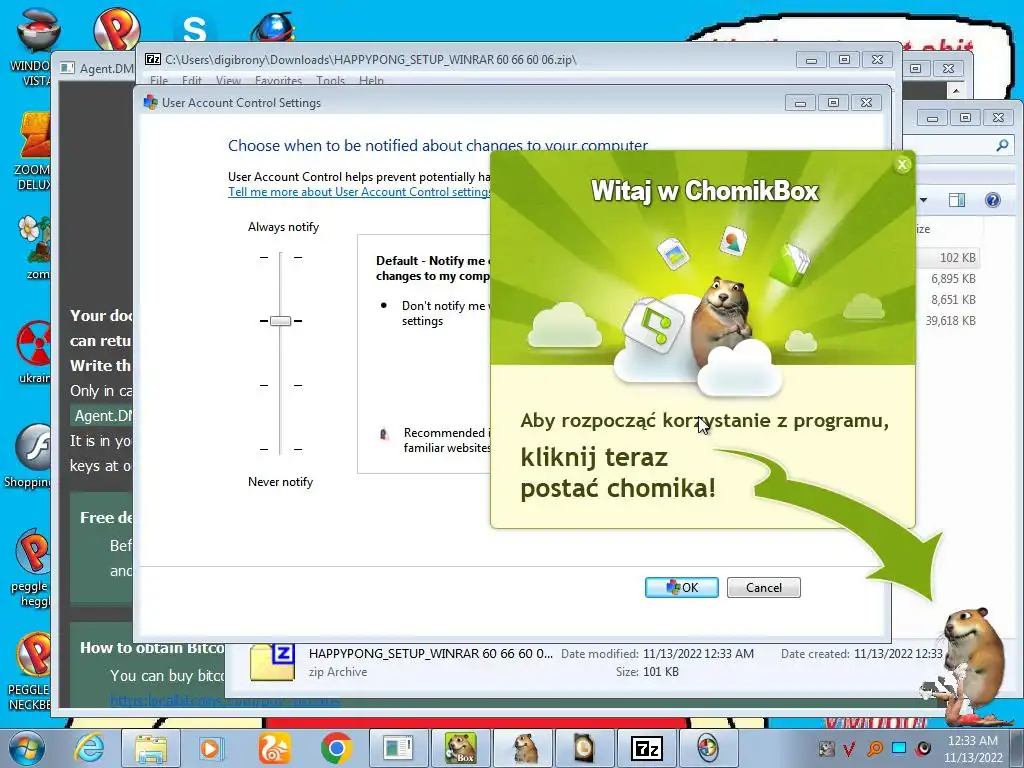This screenshot has width=1024, height=768.
Task: Open Windows Explorer from the taskbar
Action: click(151, 748)
